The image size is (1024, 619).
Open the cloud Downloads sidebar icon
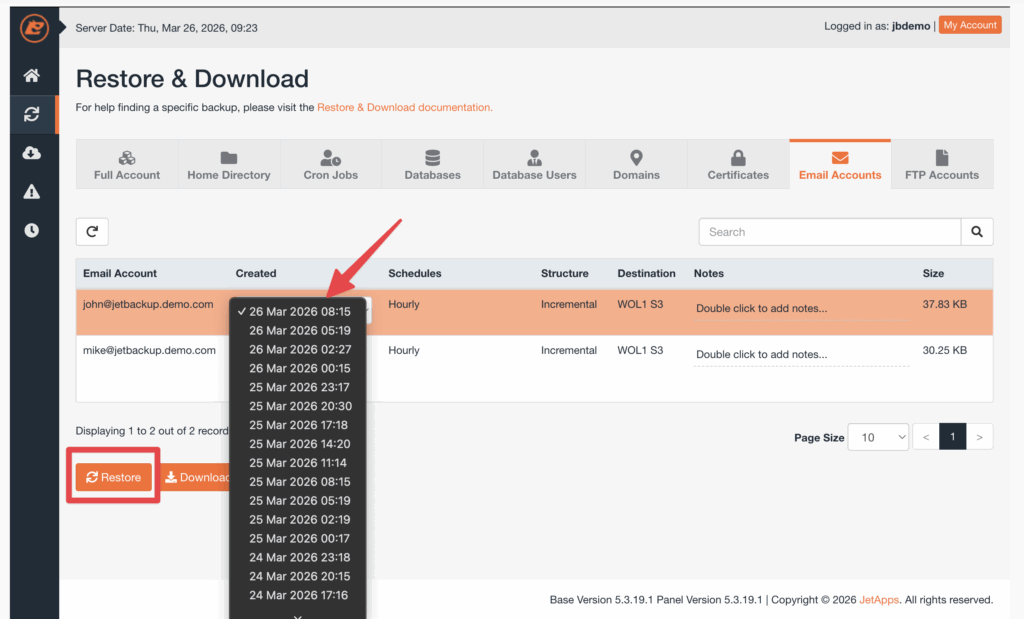pos(32,153)
